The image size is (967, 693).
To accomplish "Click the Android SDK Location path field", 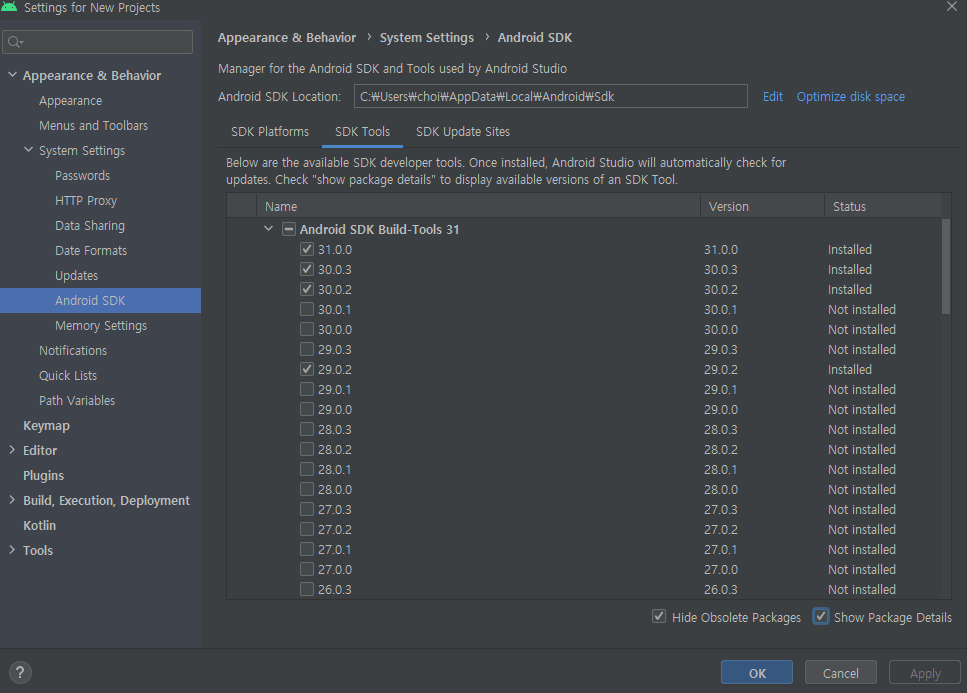I will point(551,96).
